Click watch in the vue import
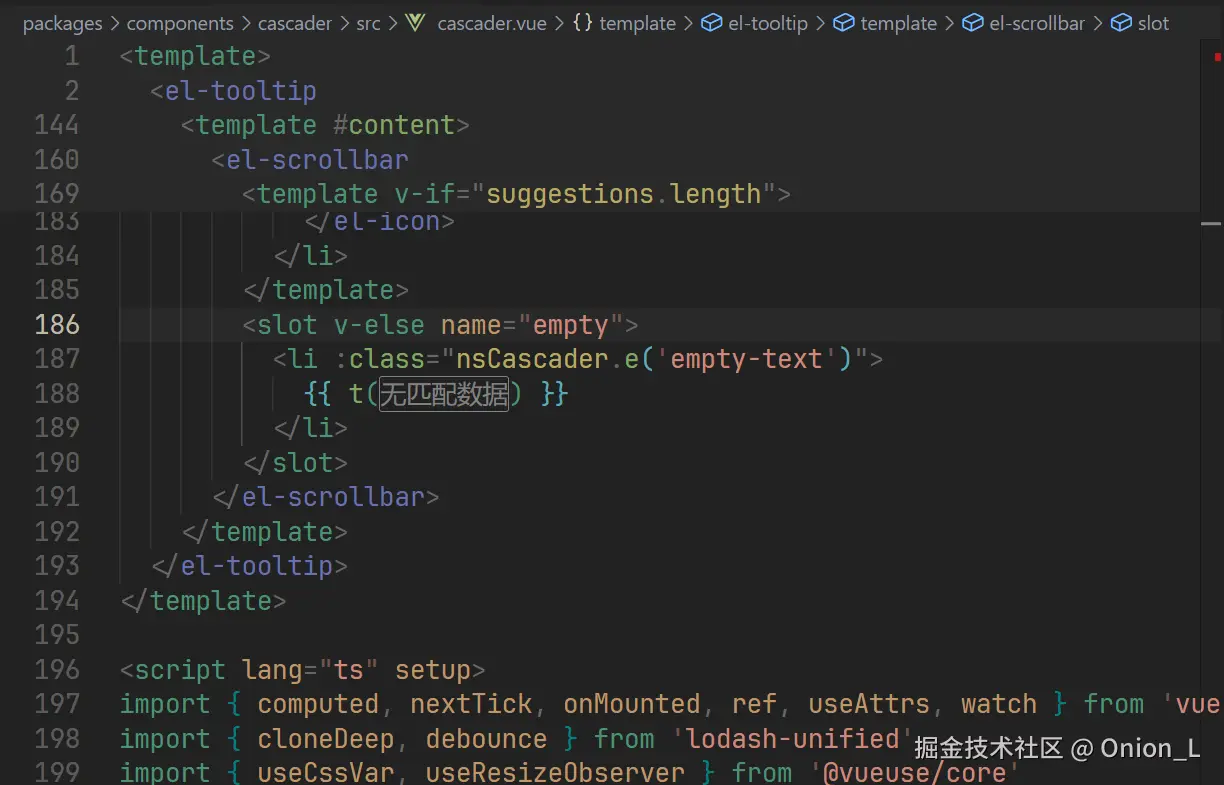Image resolution: width=1224 pixels, height=785 pixels. [x=999, y=704]
